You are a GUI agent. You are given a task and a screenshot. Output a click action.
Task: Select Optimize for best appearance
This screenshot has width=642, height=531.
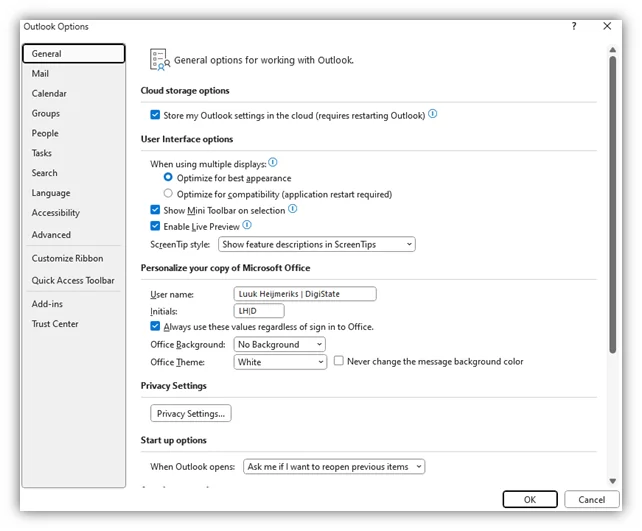pyautogui.click(x=168, y=177)
